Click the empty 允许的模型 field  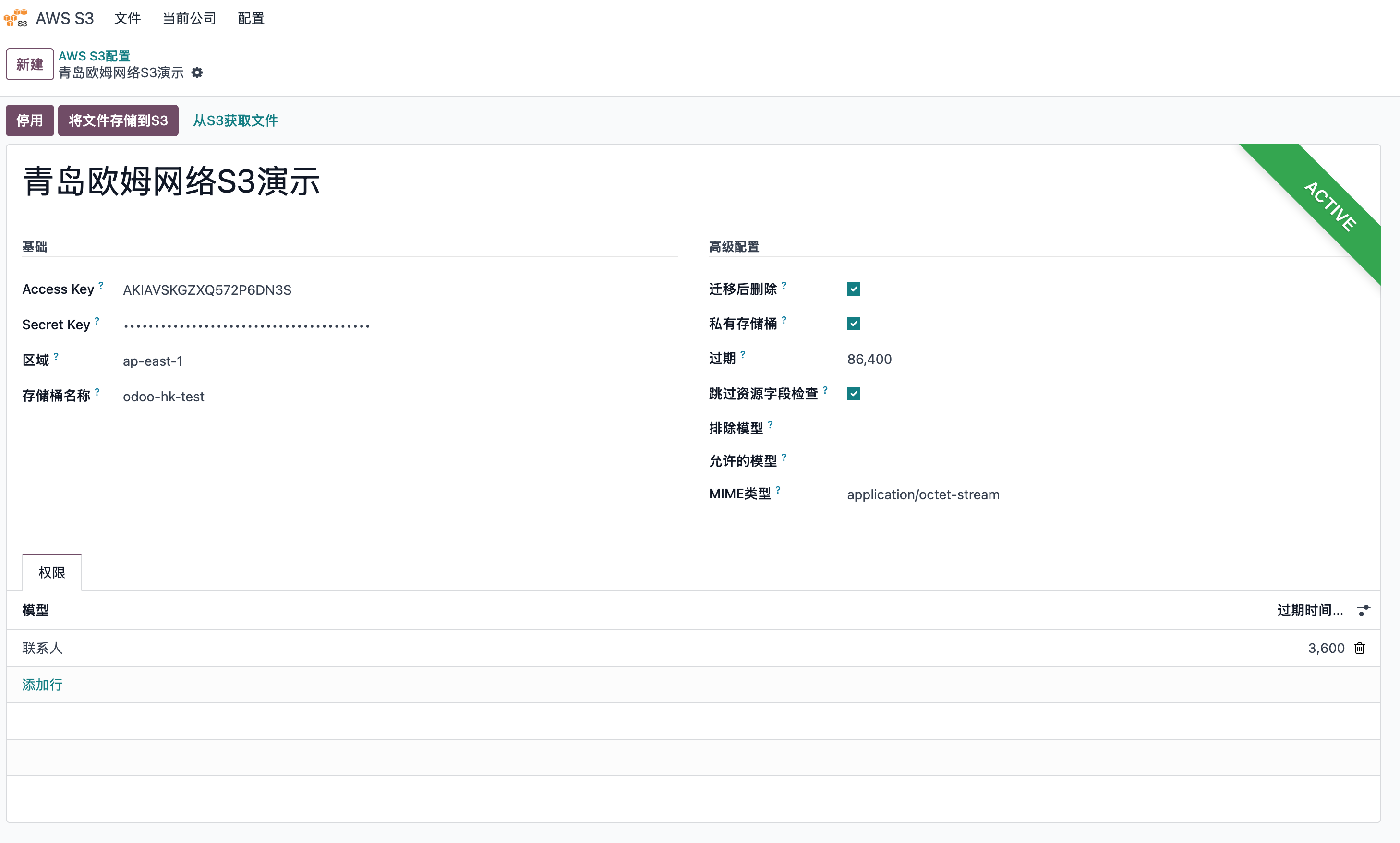[x=1105, y=461]
